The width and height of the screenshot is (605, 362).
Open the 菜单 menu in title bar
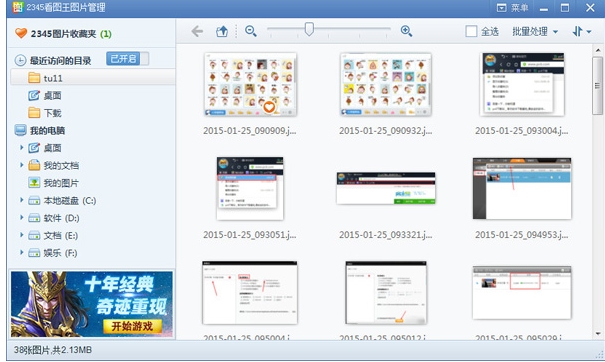tap(512, 7)
